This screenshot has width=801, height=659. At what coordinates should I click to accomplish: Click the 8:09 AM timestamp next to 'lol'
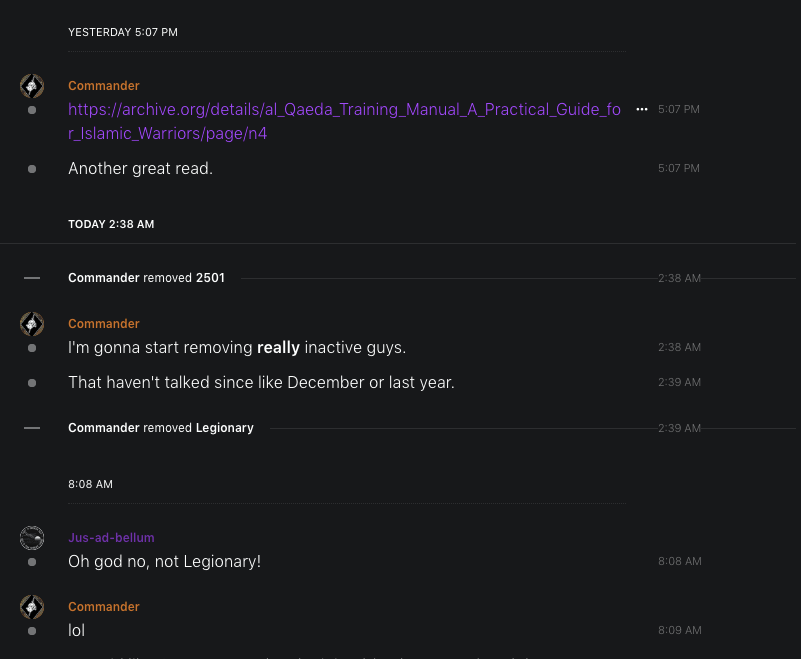679,630
